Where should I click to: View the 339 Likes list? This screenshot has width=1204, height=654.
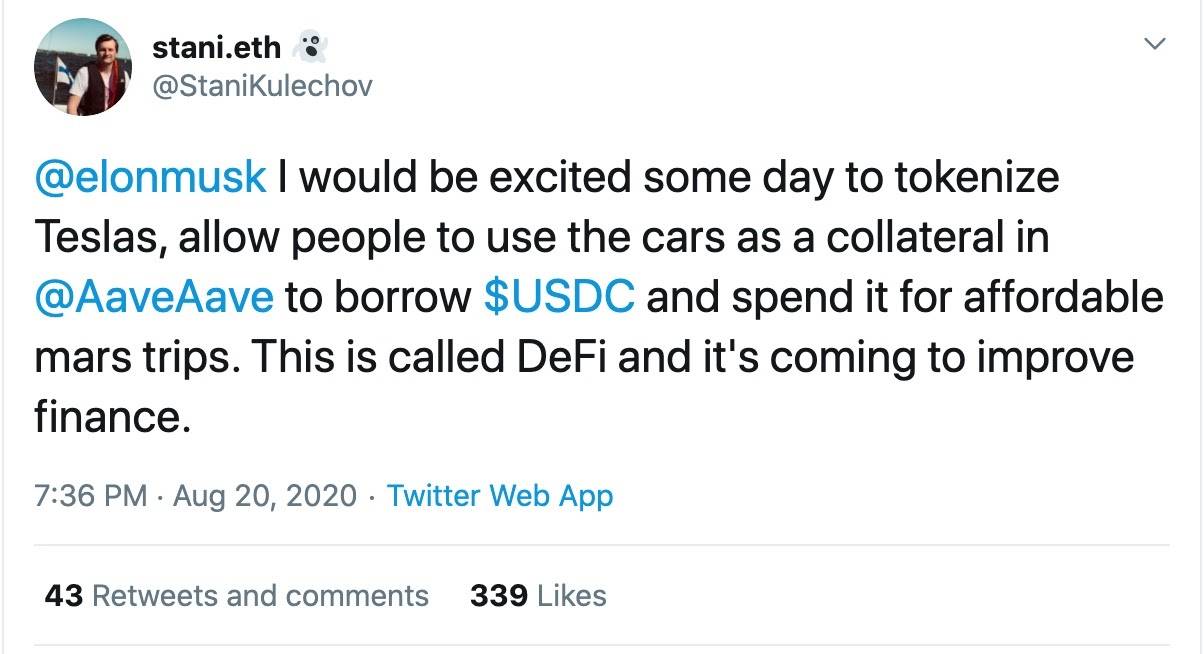click(x=538, y=596)
